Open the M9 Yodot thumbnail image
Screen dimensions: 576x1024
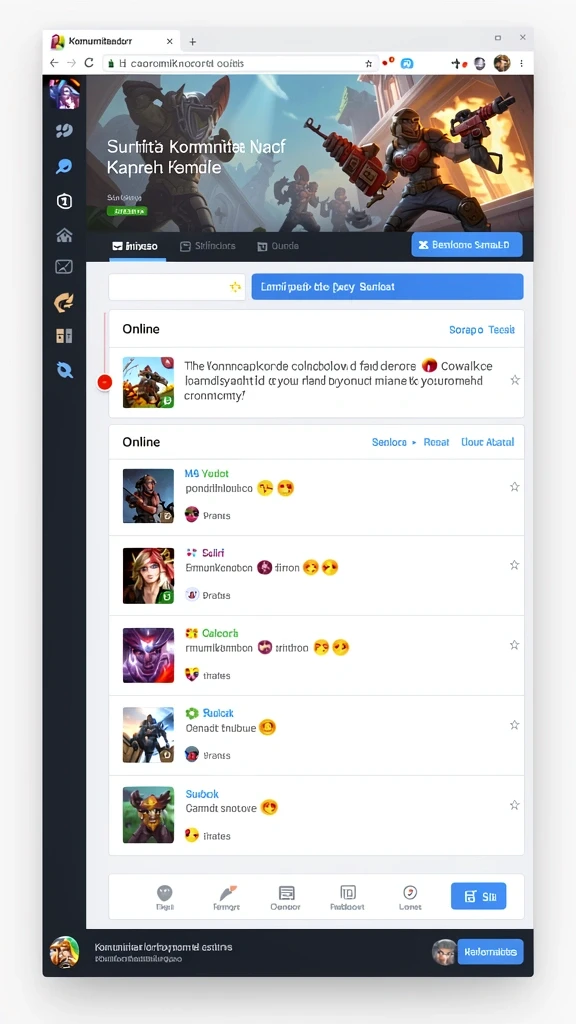(x=148, y=496)
